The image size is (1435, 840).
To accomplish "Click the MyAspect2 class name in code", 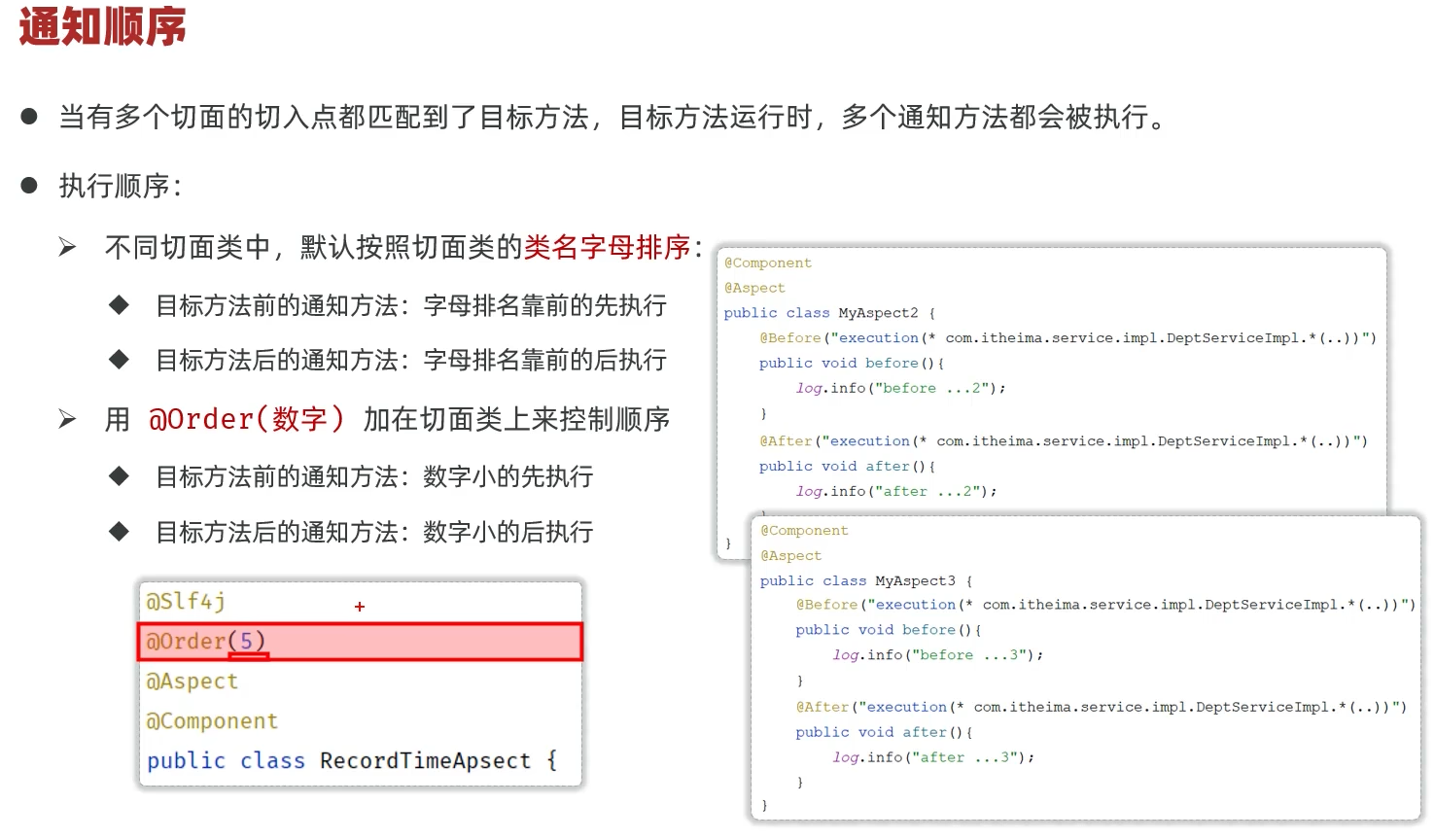I will (x=878, y=313).
